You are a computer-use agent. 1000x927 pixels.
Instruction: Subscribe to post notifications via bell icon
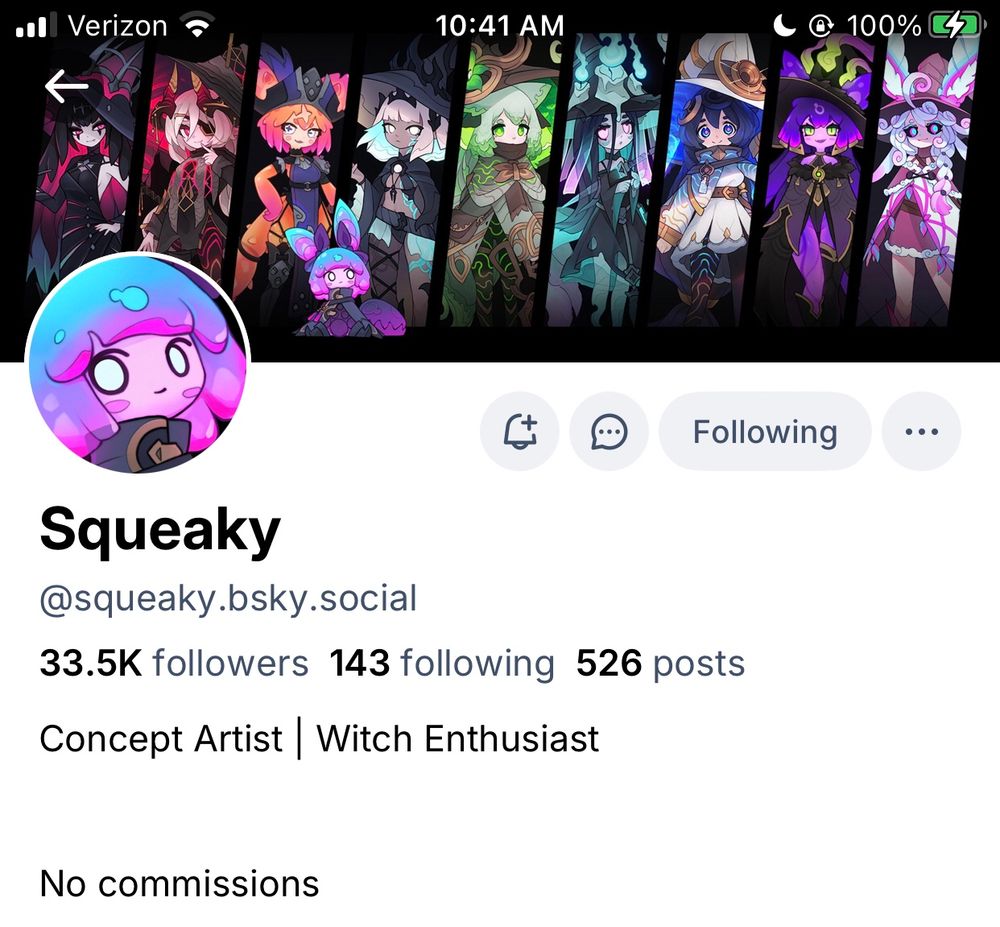click(x=520, y=432)
